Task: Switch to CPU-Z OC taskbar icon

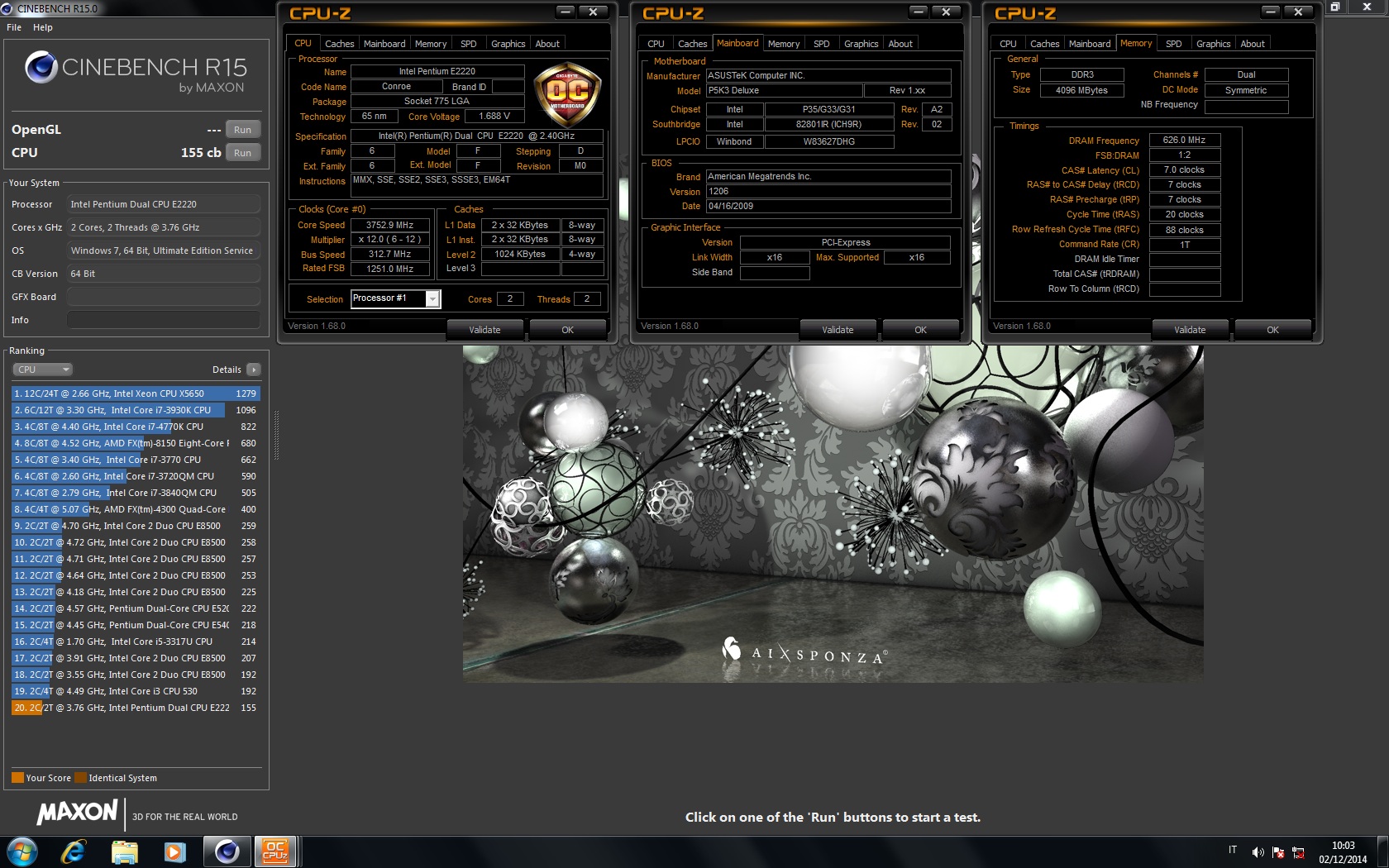Action: pos(275,851)
